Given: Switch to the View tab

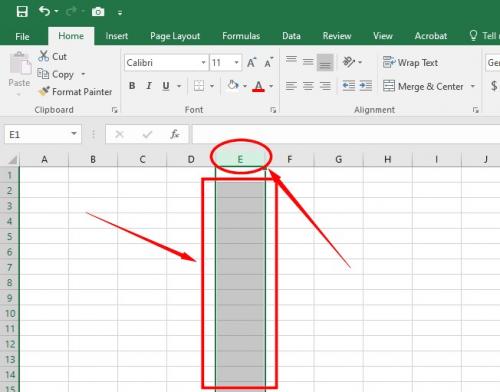Looking at the screenshot, I should [383, 36].
